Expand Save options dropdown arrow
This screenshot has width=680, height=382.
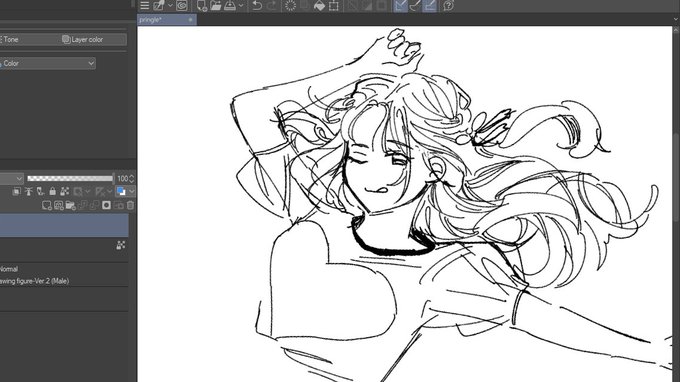coord(241,6)
